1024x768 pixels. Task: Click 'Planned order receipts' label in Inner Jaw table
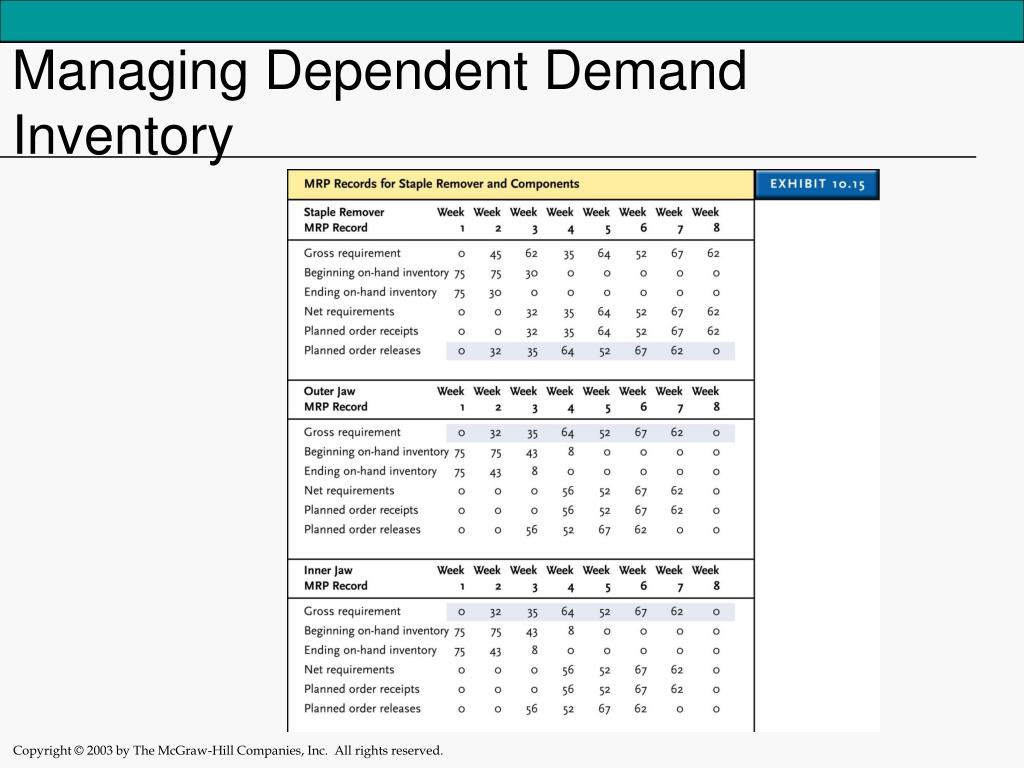360,689
